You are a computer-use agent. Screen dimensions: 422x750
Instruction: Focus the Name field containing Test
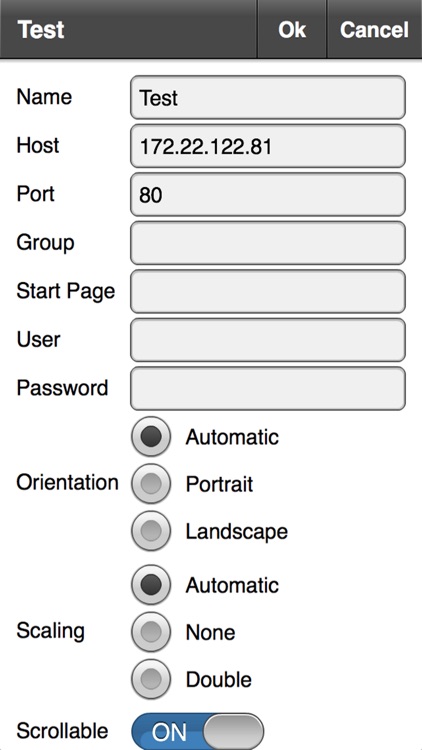coord(268,97)
